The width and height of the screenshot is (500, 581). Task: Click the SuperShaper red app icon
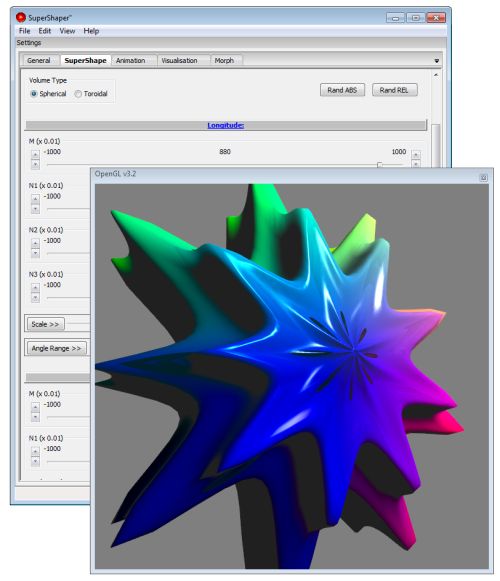[x=21, y=17]
